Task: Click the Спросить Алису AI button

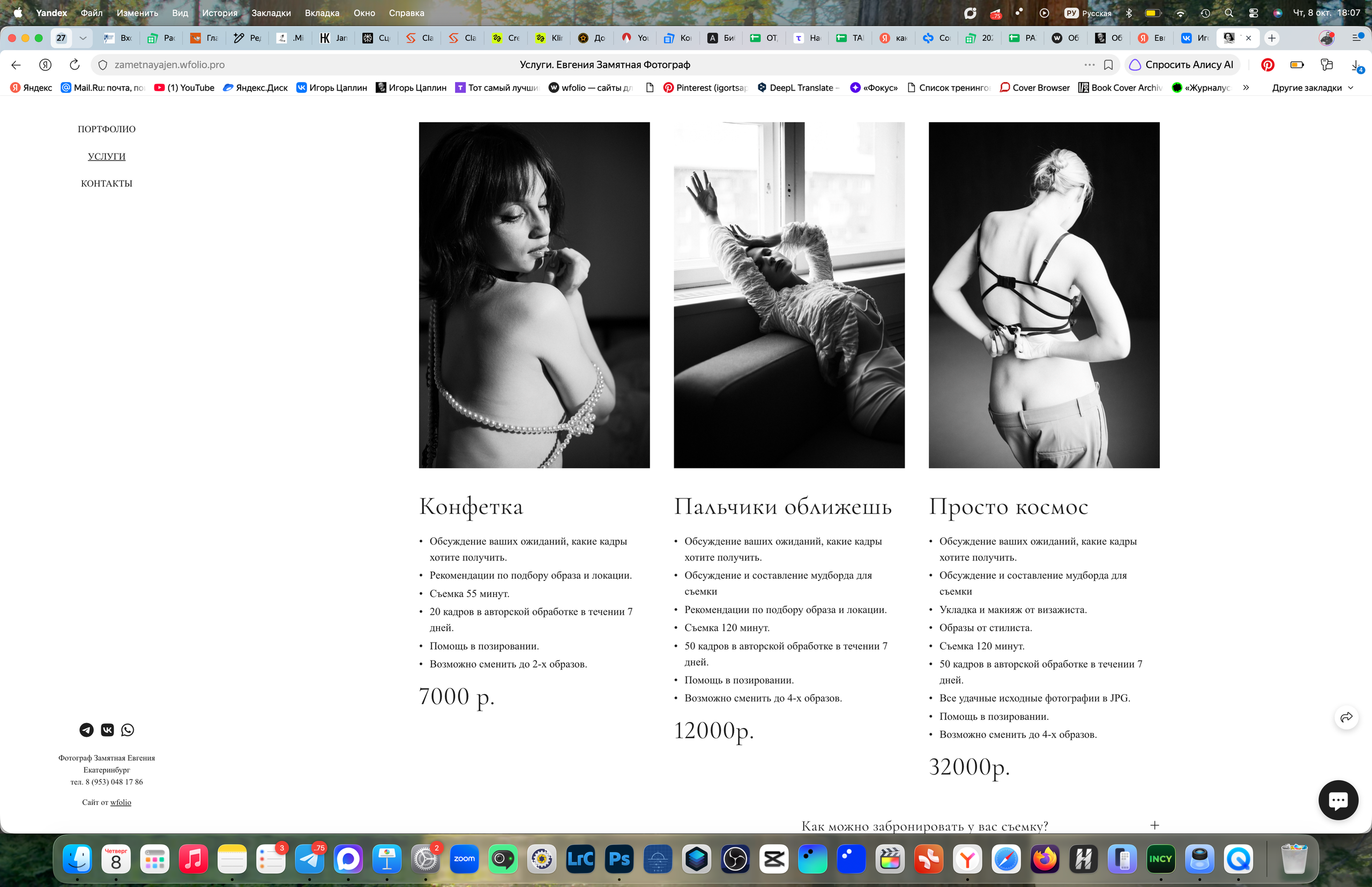Action: coord(1182,64)
